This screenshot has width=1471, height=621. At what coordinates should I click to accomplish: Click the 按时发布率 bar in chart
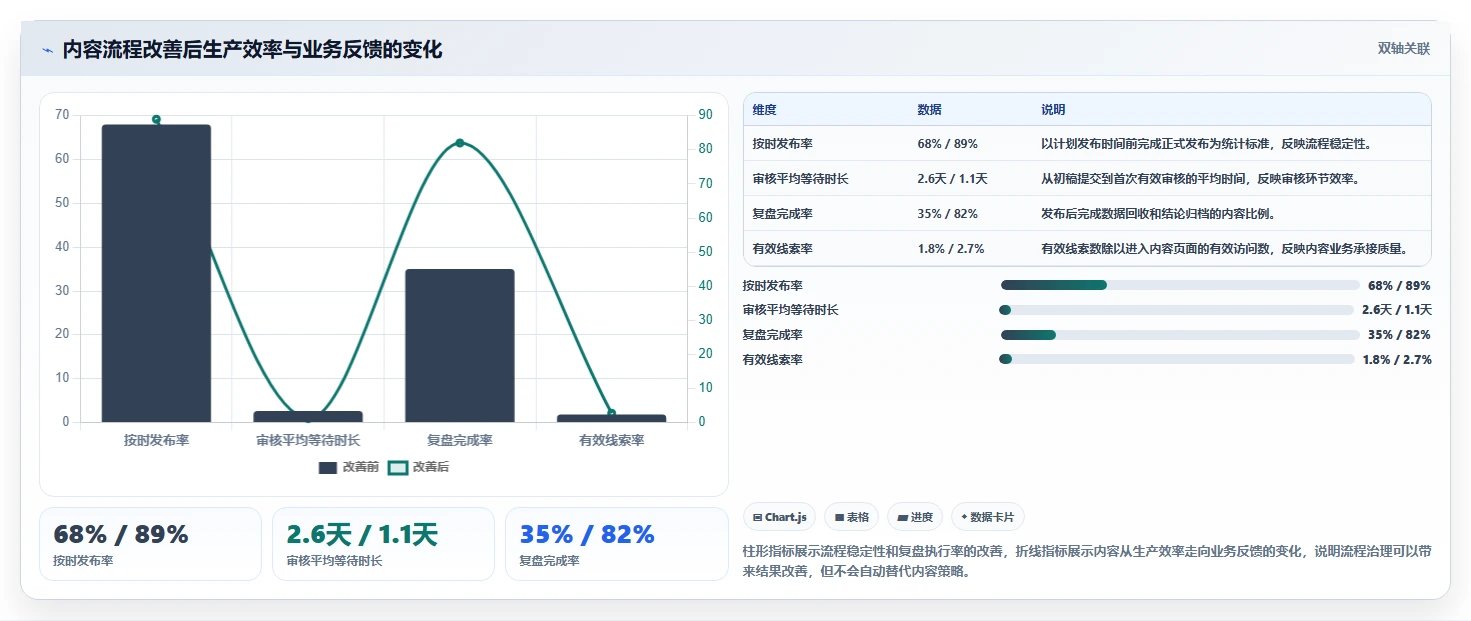tap(156, 273)
